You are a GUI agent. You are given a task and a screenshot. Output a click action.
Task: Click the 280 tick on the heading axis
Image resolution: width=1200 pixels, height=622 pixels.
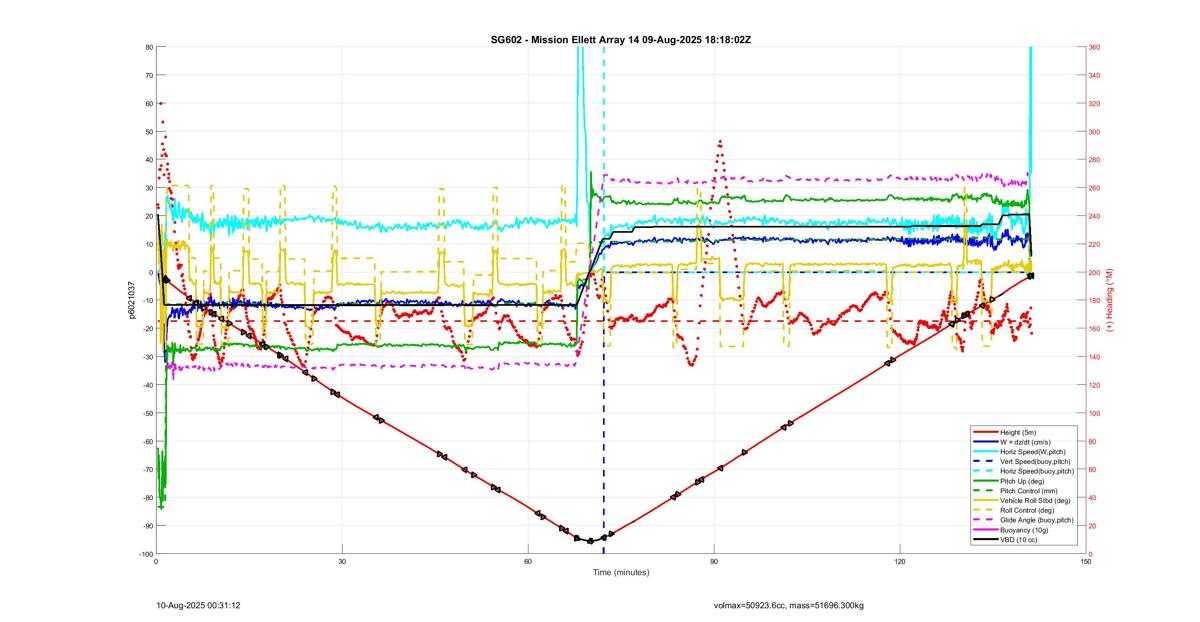[1095, 160]
